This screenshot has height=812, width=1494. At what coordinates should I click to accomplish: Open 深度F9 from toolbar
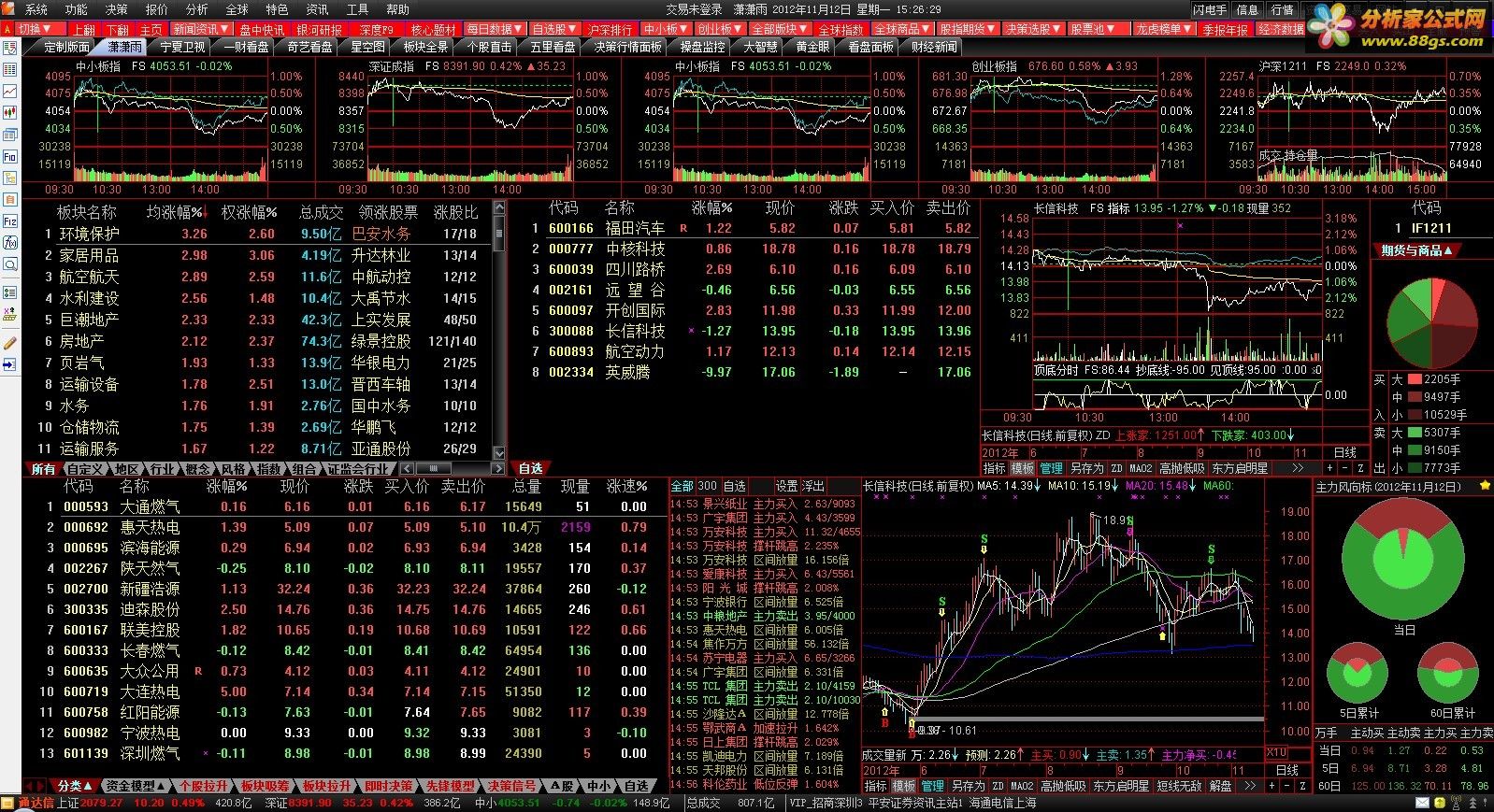(378, 30)
